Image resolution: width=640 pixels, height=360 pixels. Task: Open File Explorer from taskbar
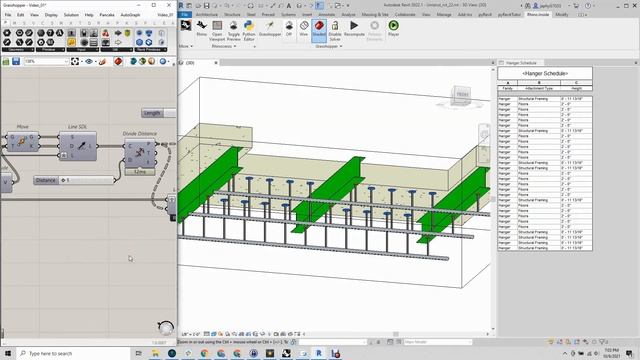155,353
